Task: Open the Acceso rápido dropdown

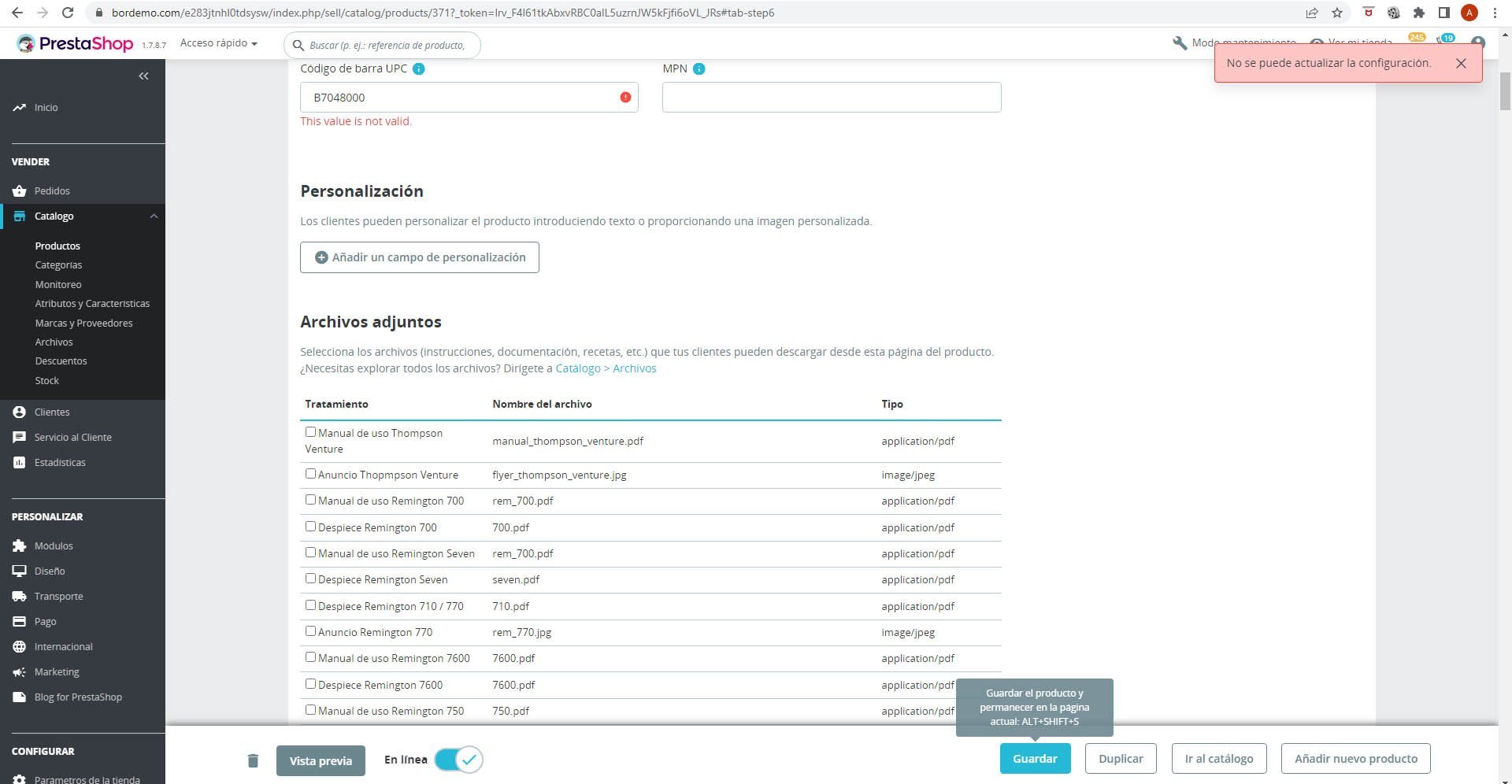Action: point(219,43)
